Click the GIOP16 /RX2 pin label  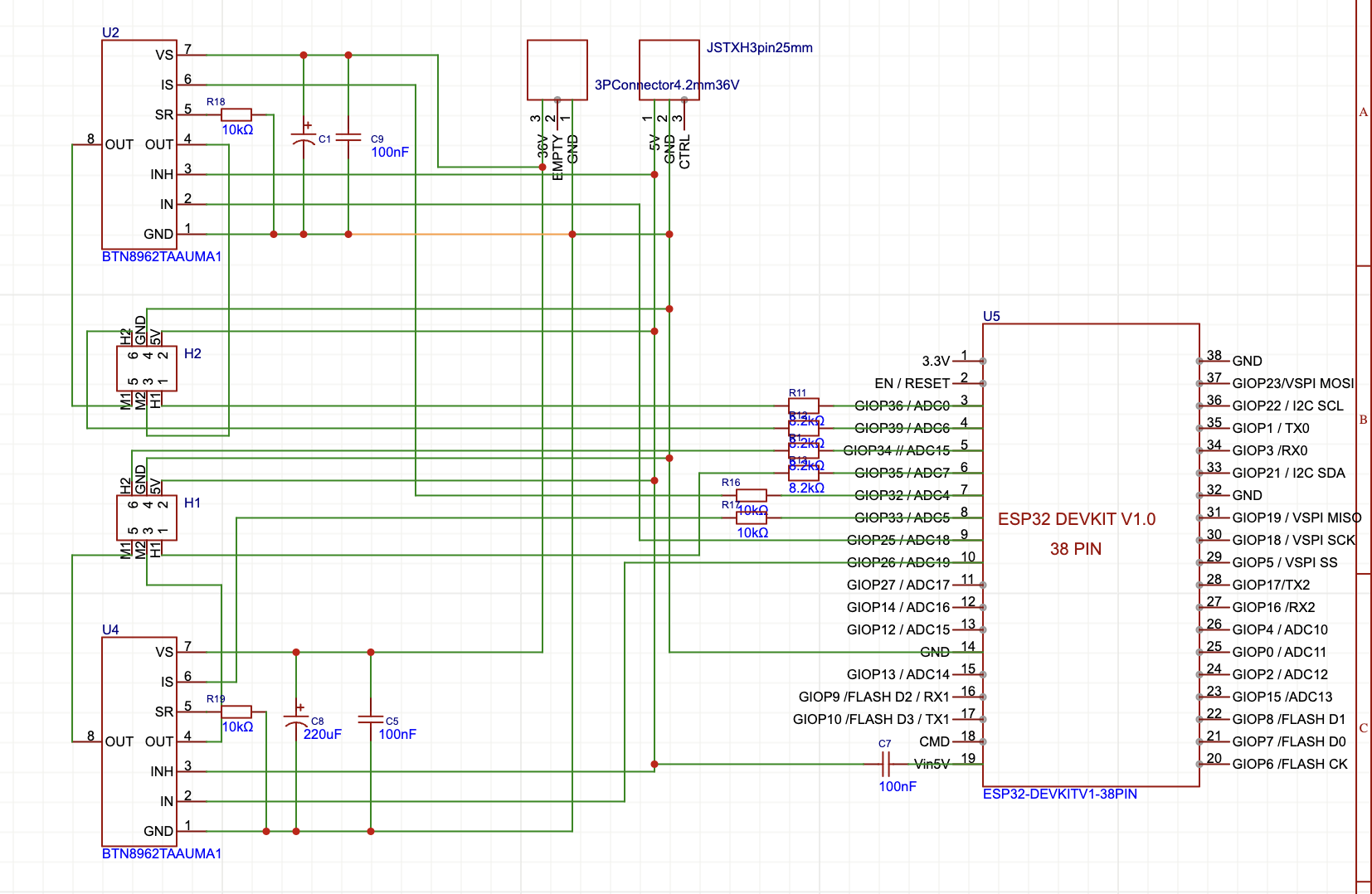[x=1274, y=607]
